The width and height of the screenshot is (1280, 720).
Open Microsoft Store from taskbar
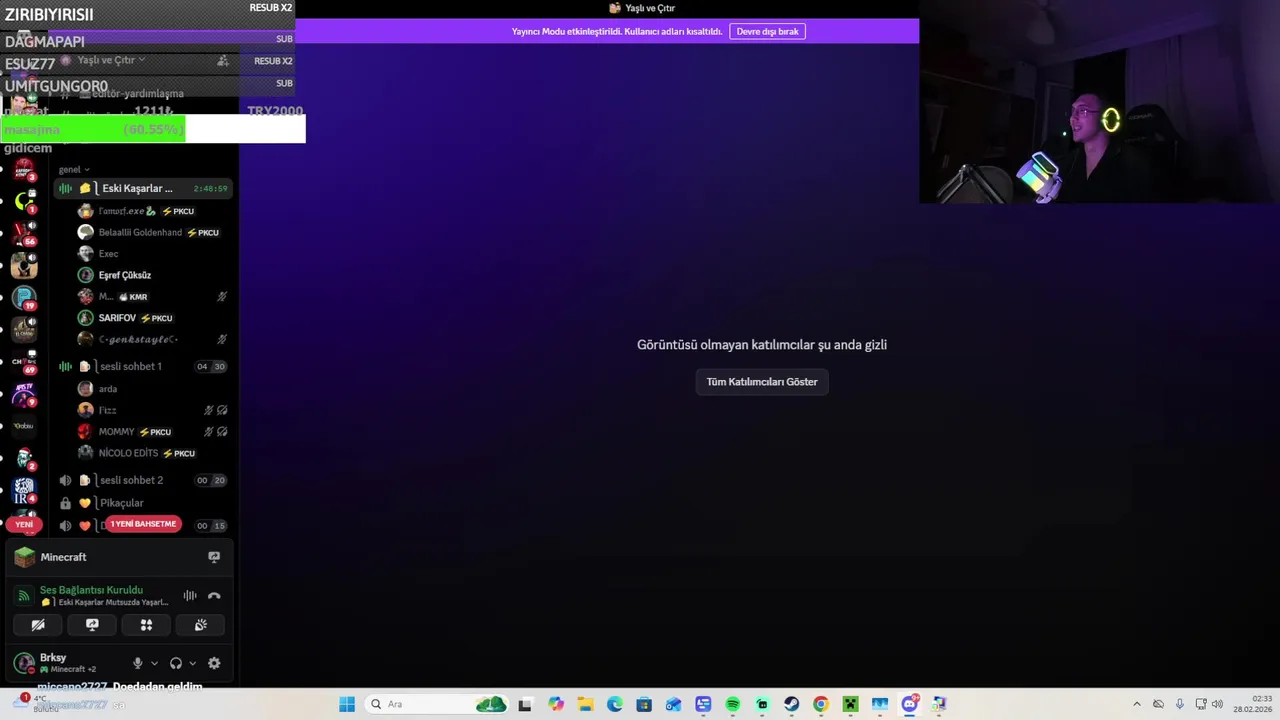(x=644, y=704)
